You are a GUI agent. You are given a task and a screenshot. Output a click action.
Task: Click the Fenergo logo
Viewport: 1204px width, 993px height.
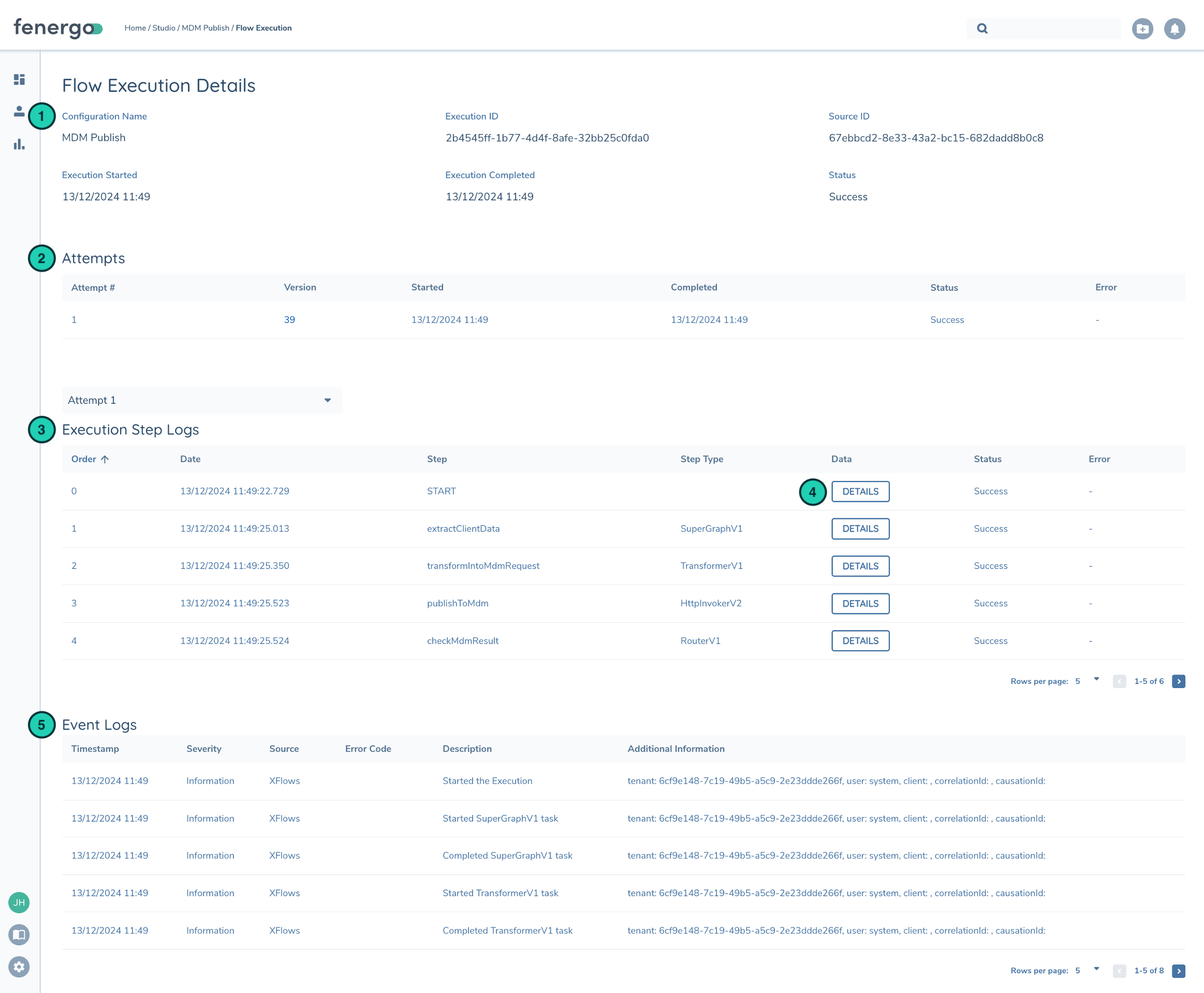pyautogui.click(x=57, y=27)
